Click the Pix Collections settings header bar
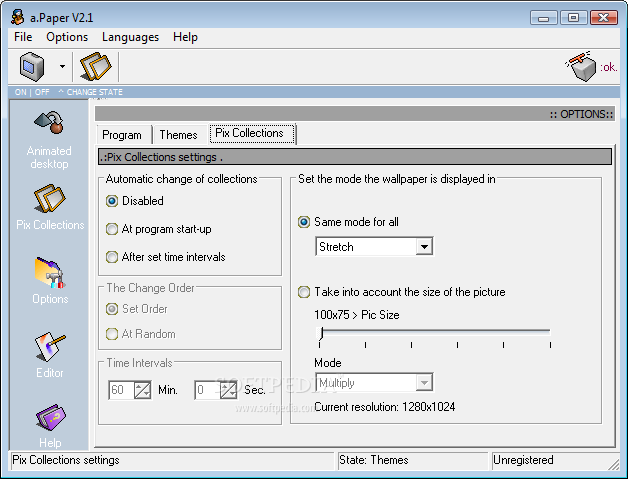628x479 pixels. 355,157
